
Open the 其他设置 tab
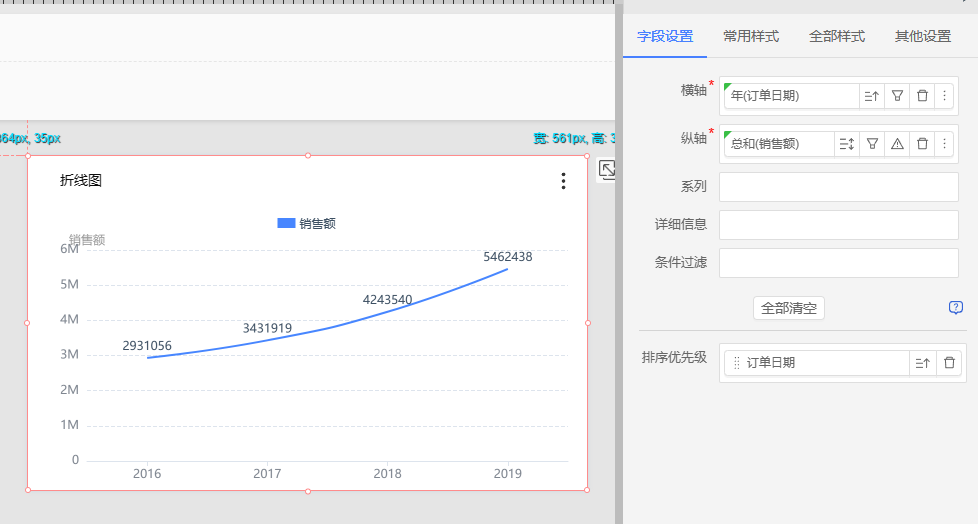pyautogui.click(x=922, y=36)
